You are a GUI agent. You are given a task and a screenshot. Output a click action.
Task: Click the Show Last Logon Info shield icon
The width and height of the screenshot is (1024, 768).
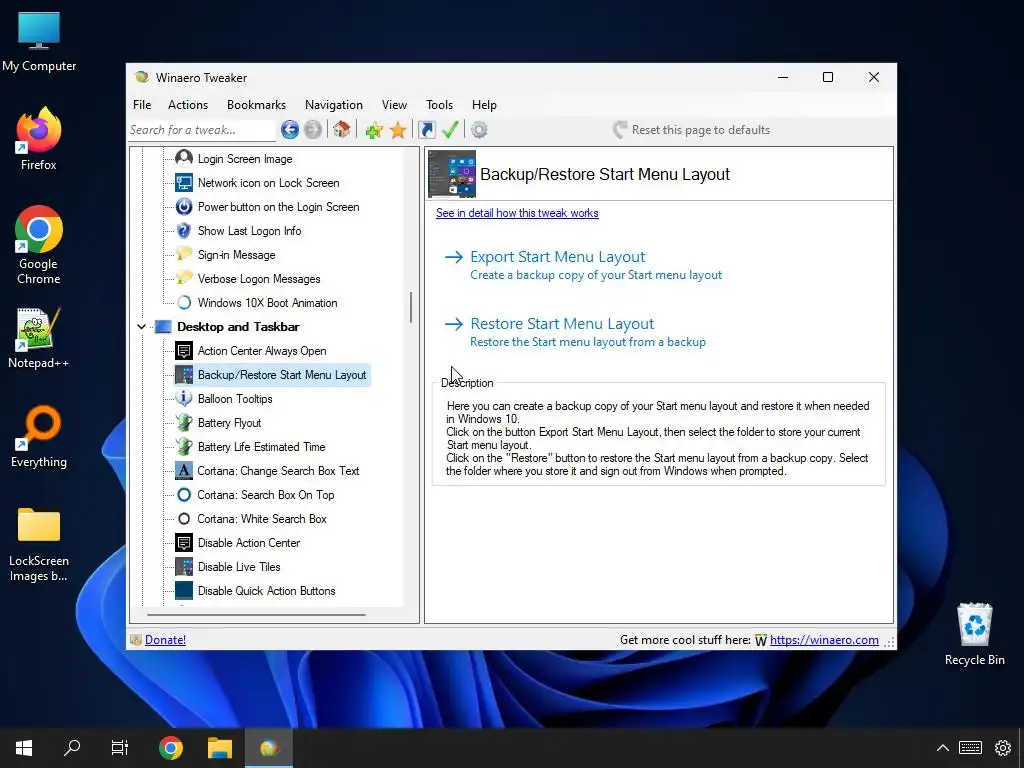pos(184,231)
